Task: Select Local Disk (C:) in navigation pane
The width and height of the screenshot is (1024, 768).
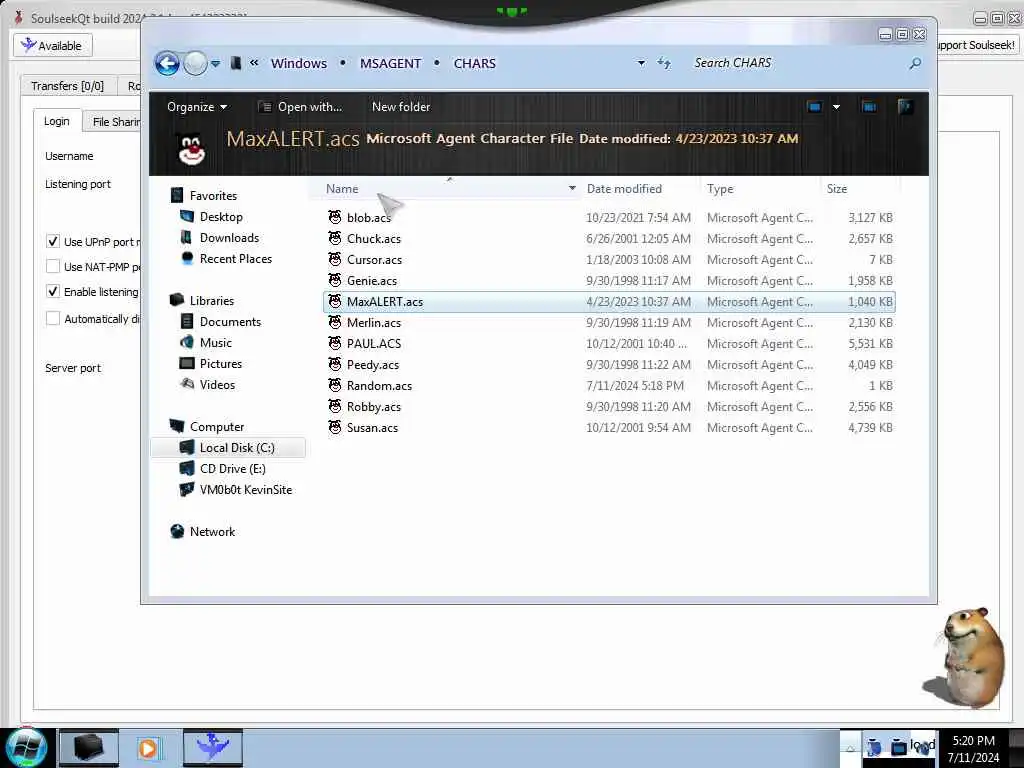Action: 227,447
